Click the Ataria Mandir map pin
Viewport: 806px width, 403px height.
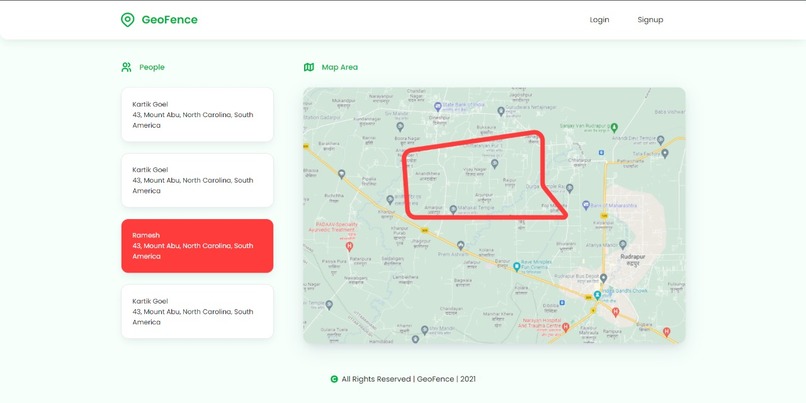pos(623,245)
